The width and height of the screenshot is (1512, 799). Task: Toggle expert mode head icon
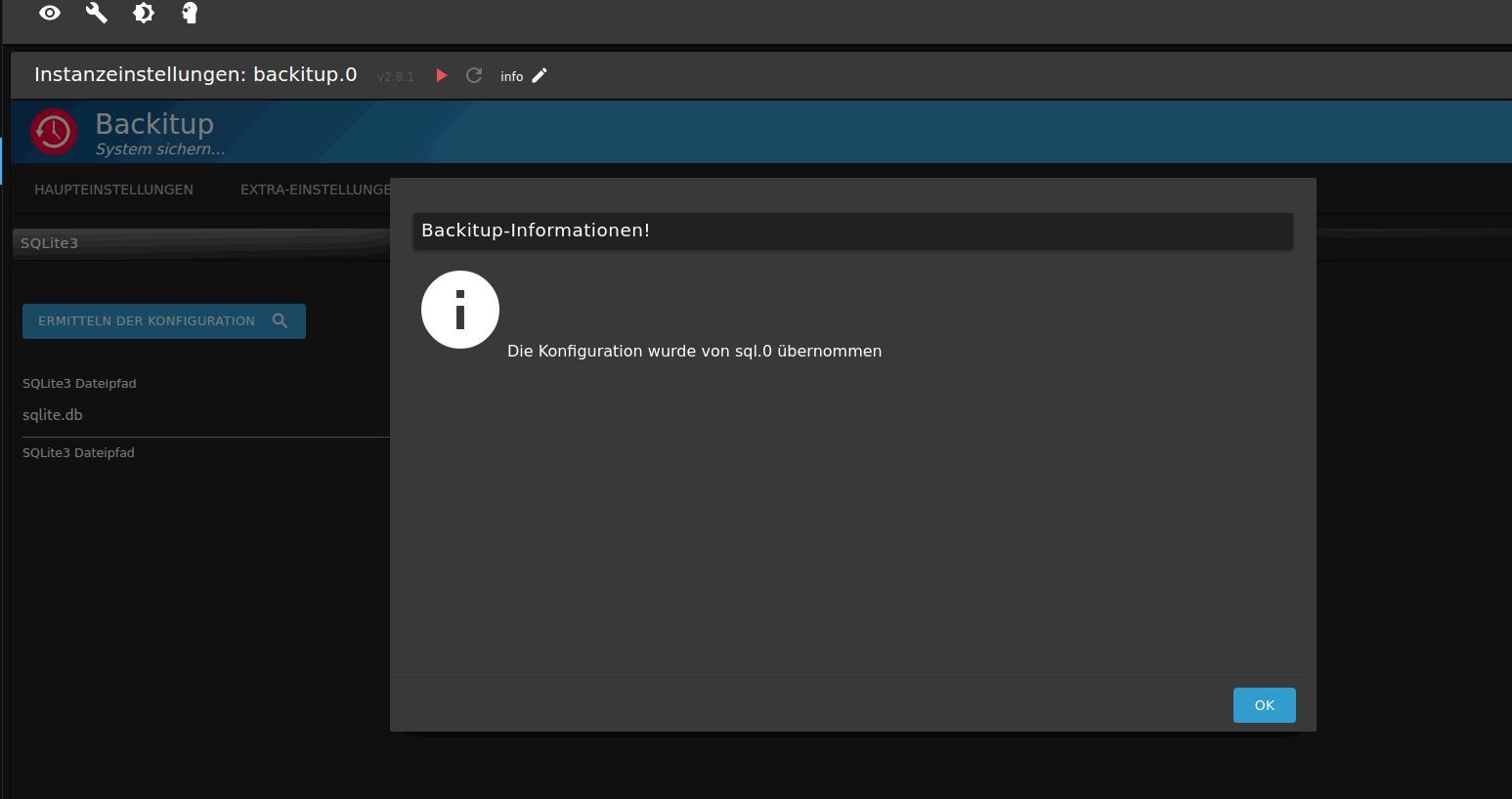point(190,13)
